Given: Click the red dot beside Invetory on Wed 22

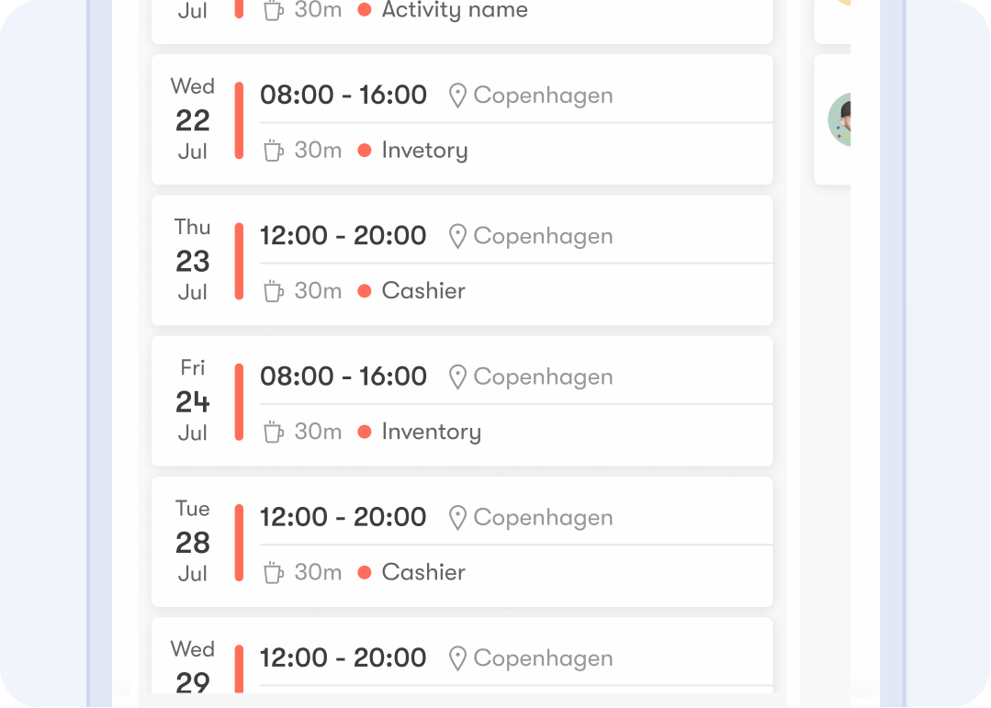Looking at the screenshot, I should click(363, 150).
